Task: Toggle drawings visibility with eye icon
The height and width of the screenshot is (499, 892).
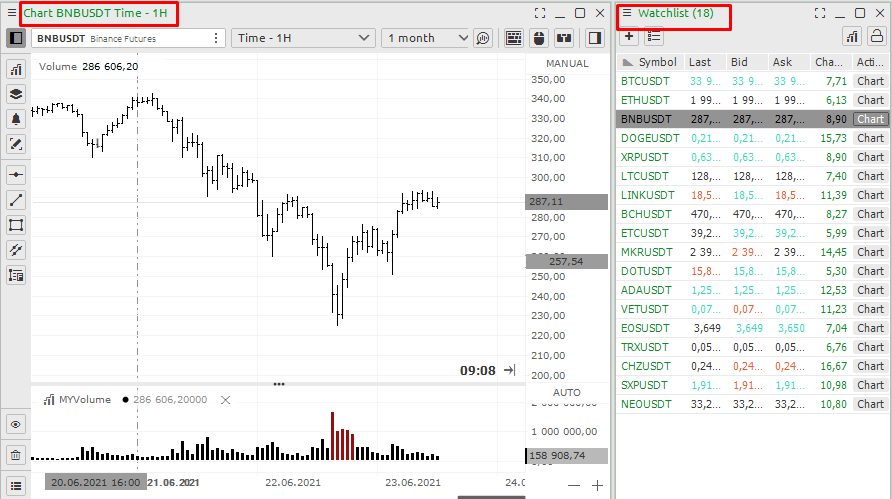Action: tap(16, 424)
